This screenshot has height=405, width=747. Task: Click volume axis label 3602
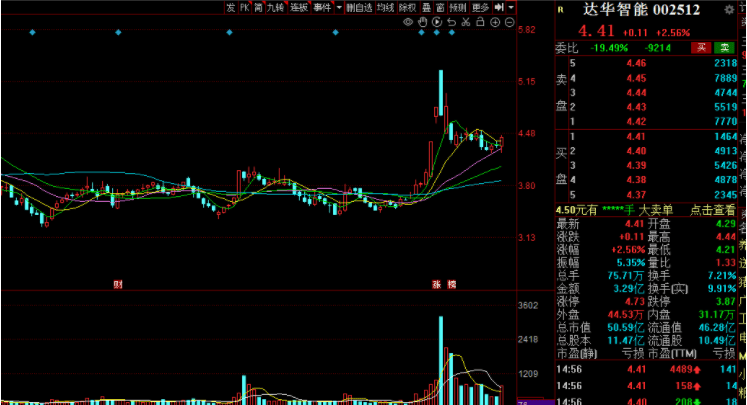pyautogui.click(x=528, y=305)
